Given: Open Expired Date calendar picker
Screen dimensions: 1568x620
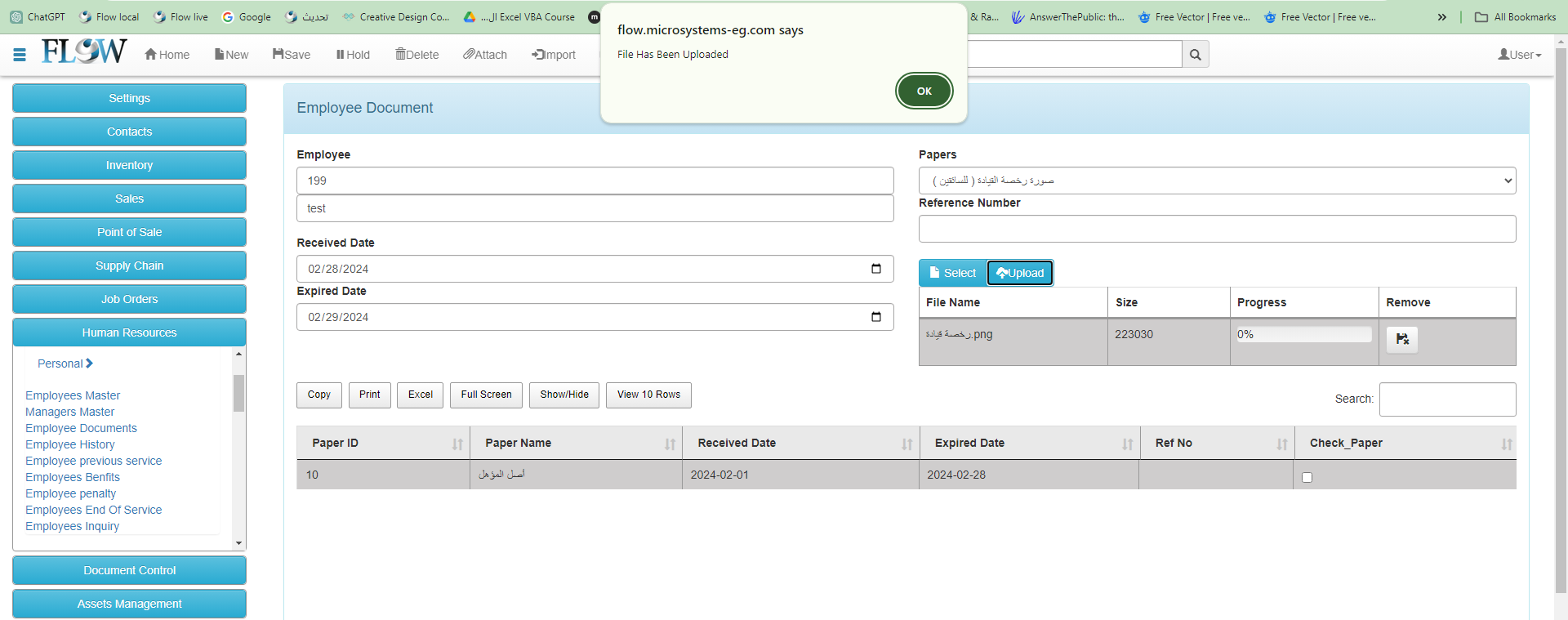Looking at the screenshot, I should (875, 317).
